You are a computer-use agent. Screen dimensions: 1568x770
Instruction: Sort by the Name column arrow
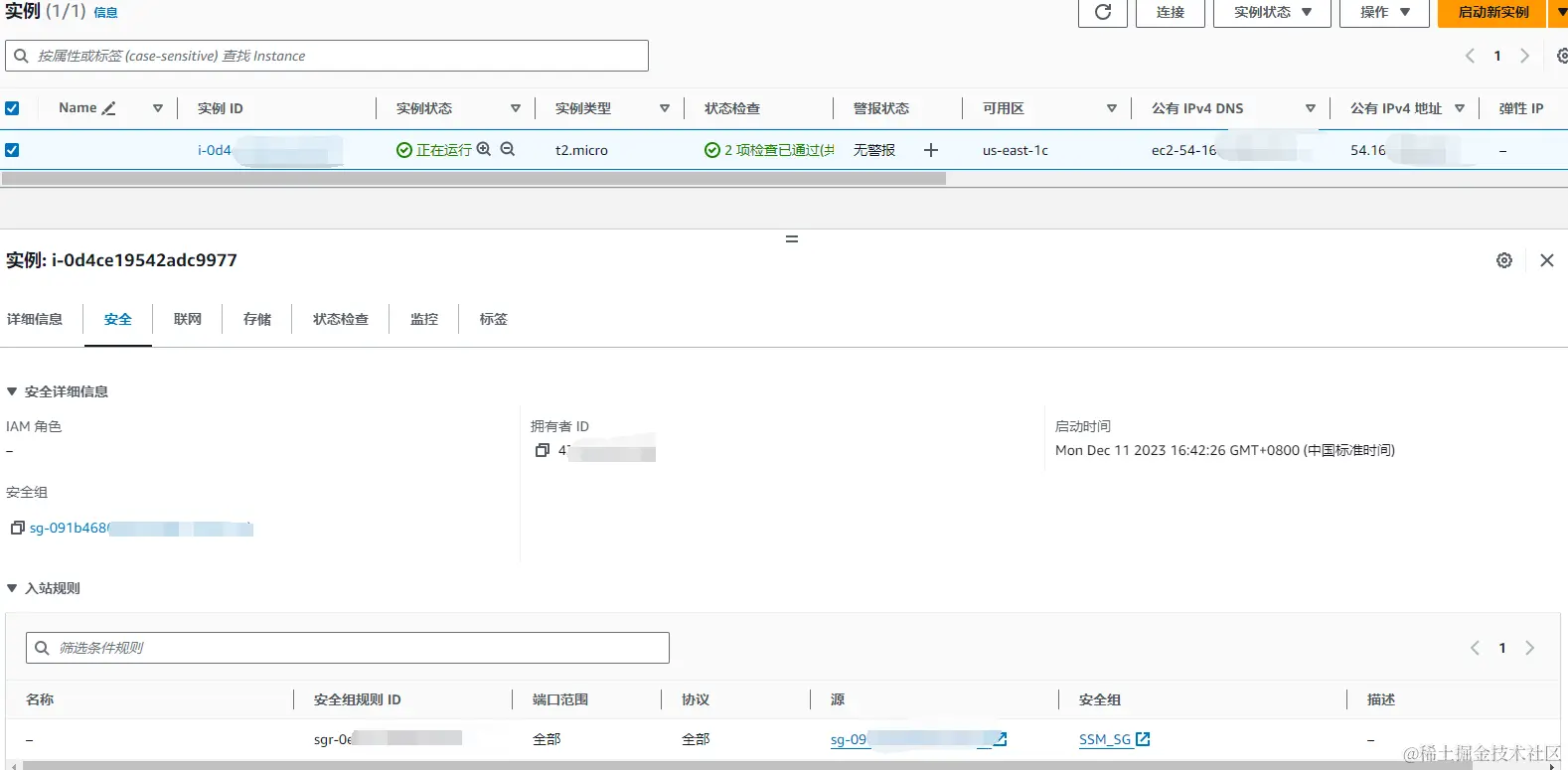158,108
